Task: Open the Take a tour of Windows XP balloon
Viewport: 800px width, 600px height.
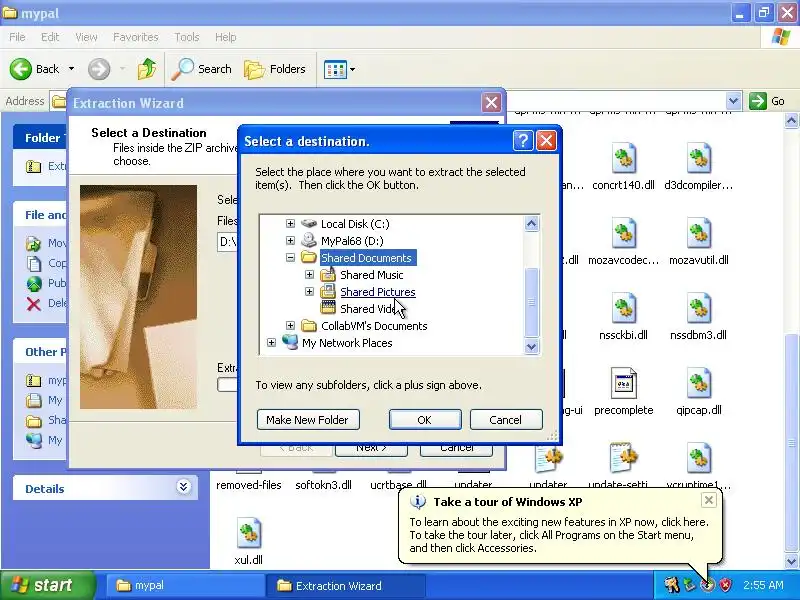Action: (x=559, y=526)
